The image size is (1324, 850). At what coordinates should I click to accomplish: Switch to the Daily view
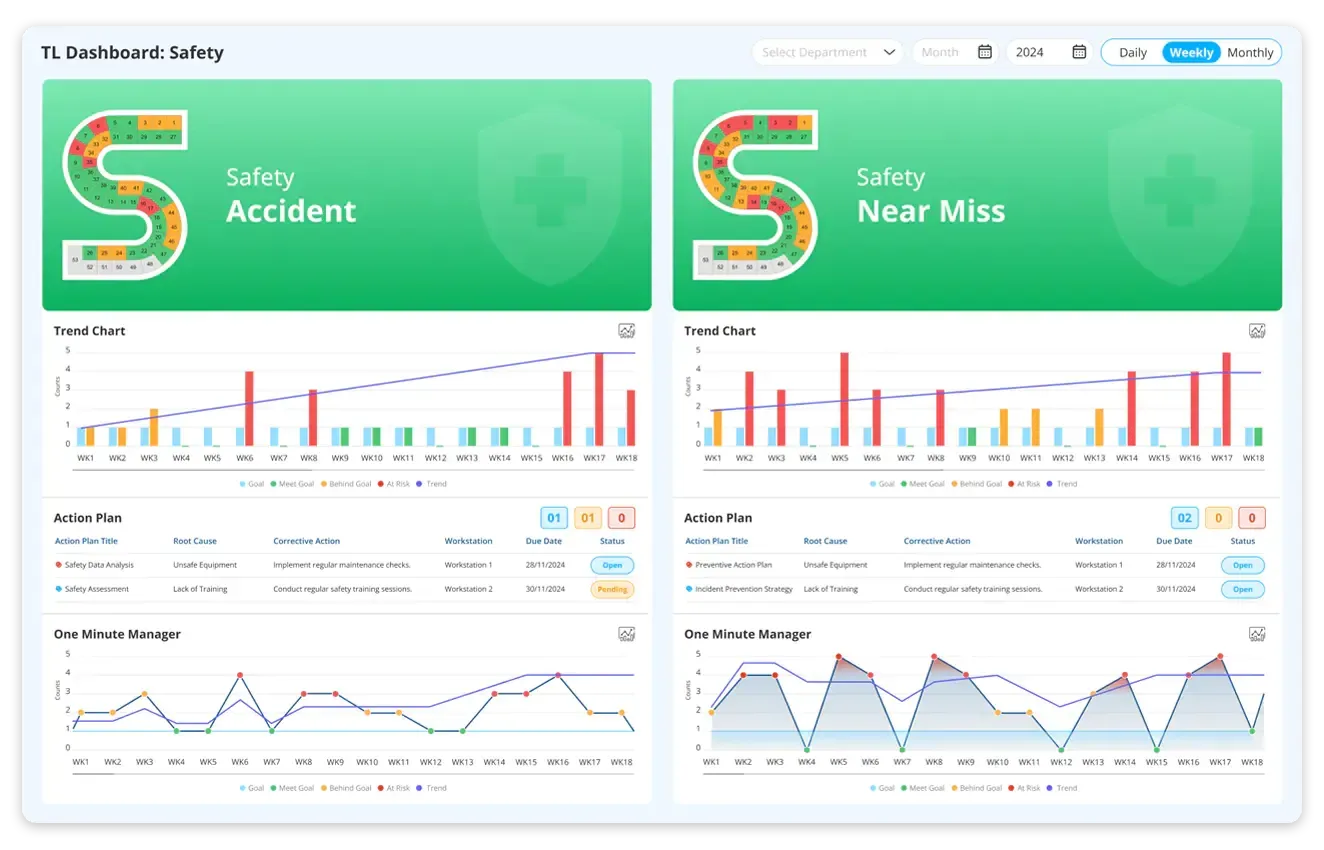[x=1131, y=52]
